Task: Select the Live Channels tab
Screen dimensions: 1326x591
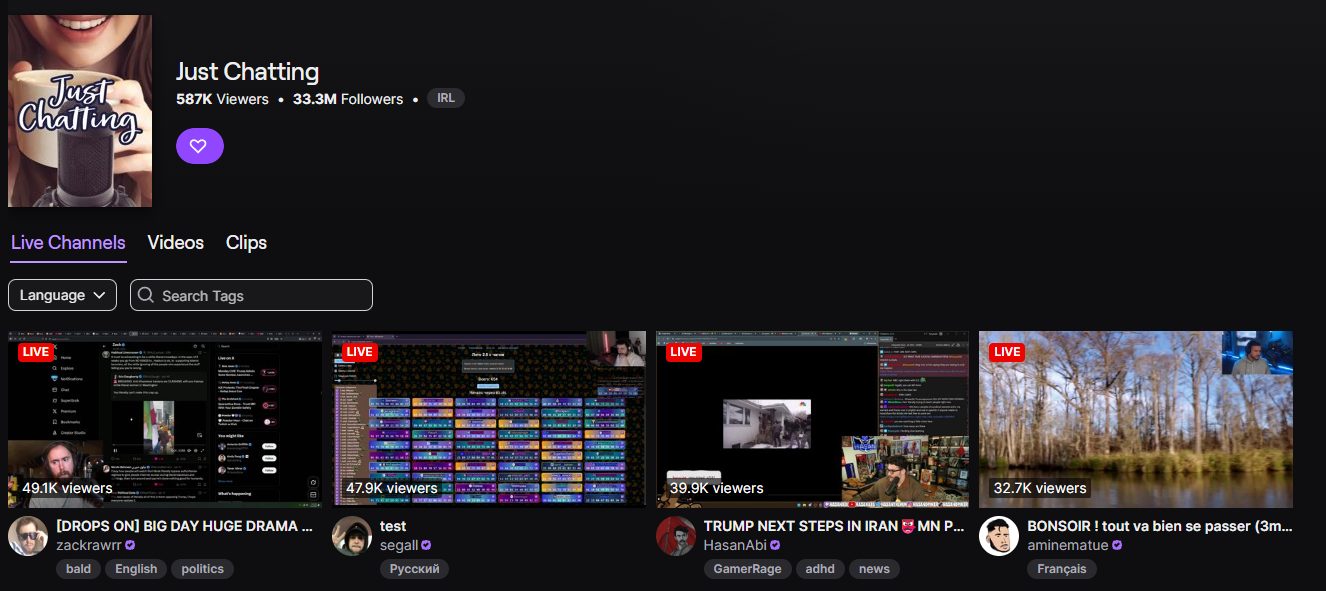Action: click(x=68, y=242)
